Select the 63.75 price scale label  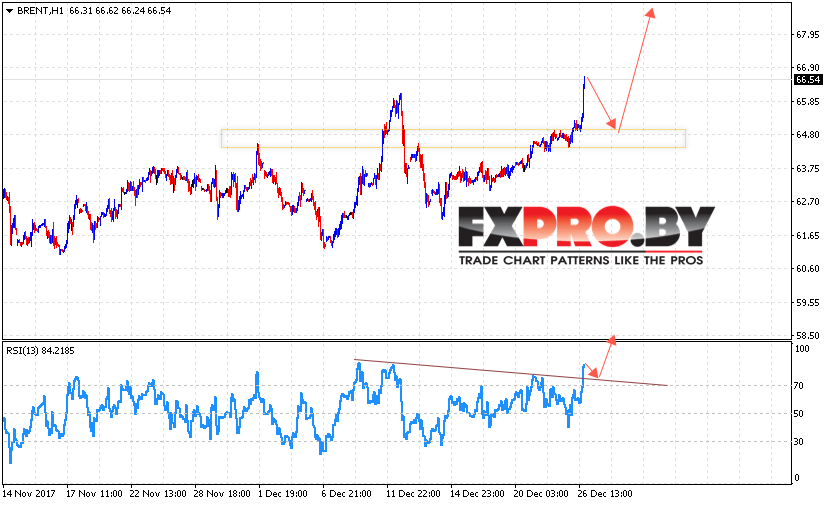click(808, 169)
